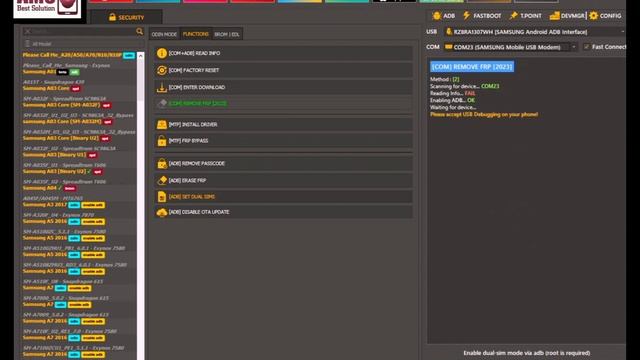Open the USB device dropdown
The width and height of the screenshot is (640, 360).
coord(534,32)
